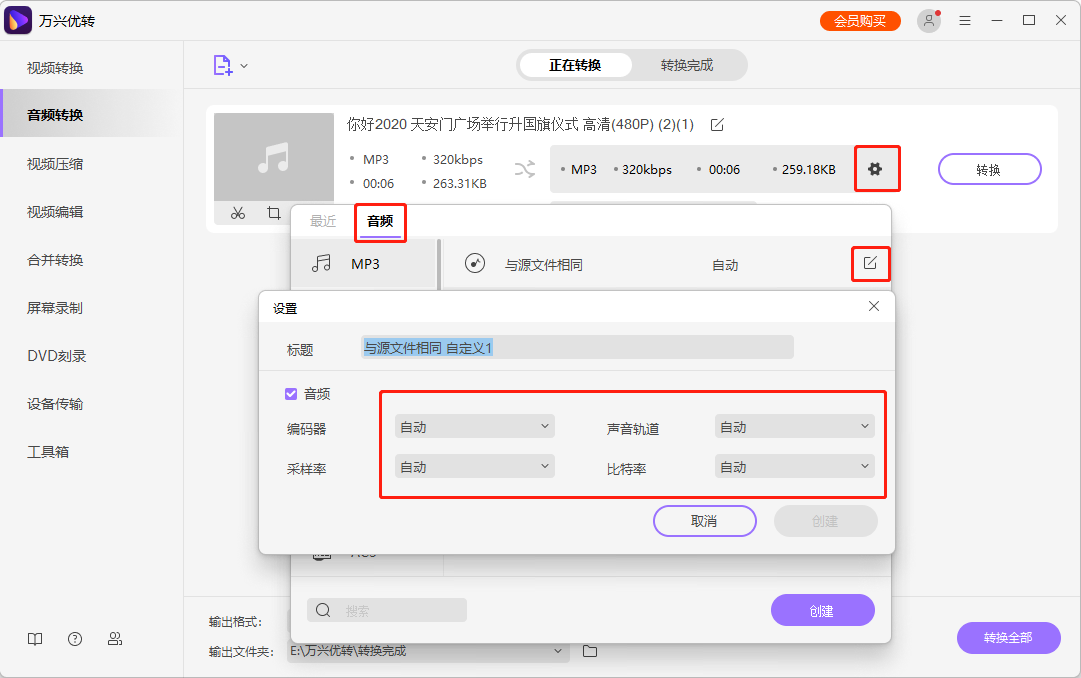Screen dimensions: 1081x678
Task: Open the output folder browse icon
Action: [589, 650]
